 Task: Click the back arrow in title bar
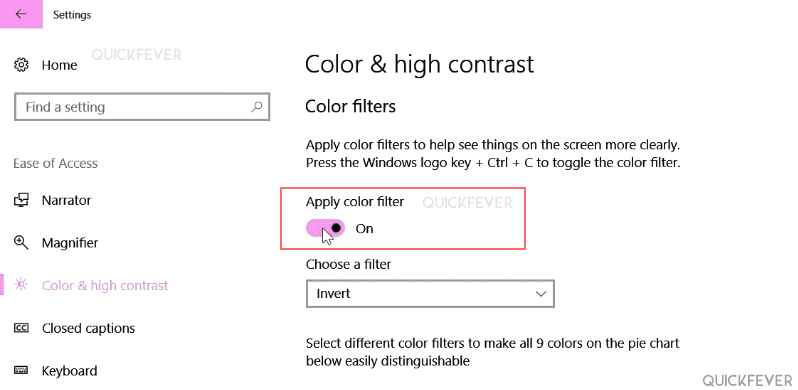click(x=21, y=14)
